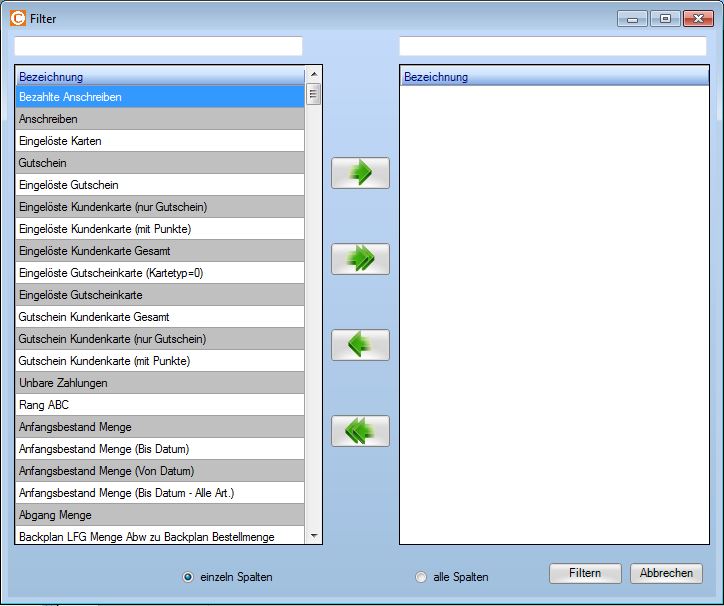Screen dimensions: 724x606
Task: Select 'Eingelöste Gutscheinkarte (Kartetyp=0)' entry
Action: [x=160, y=273]
